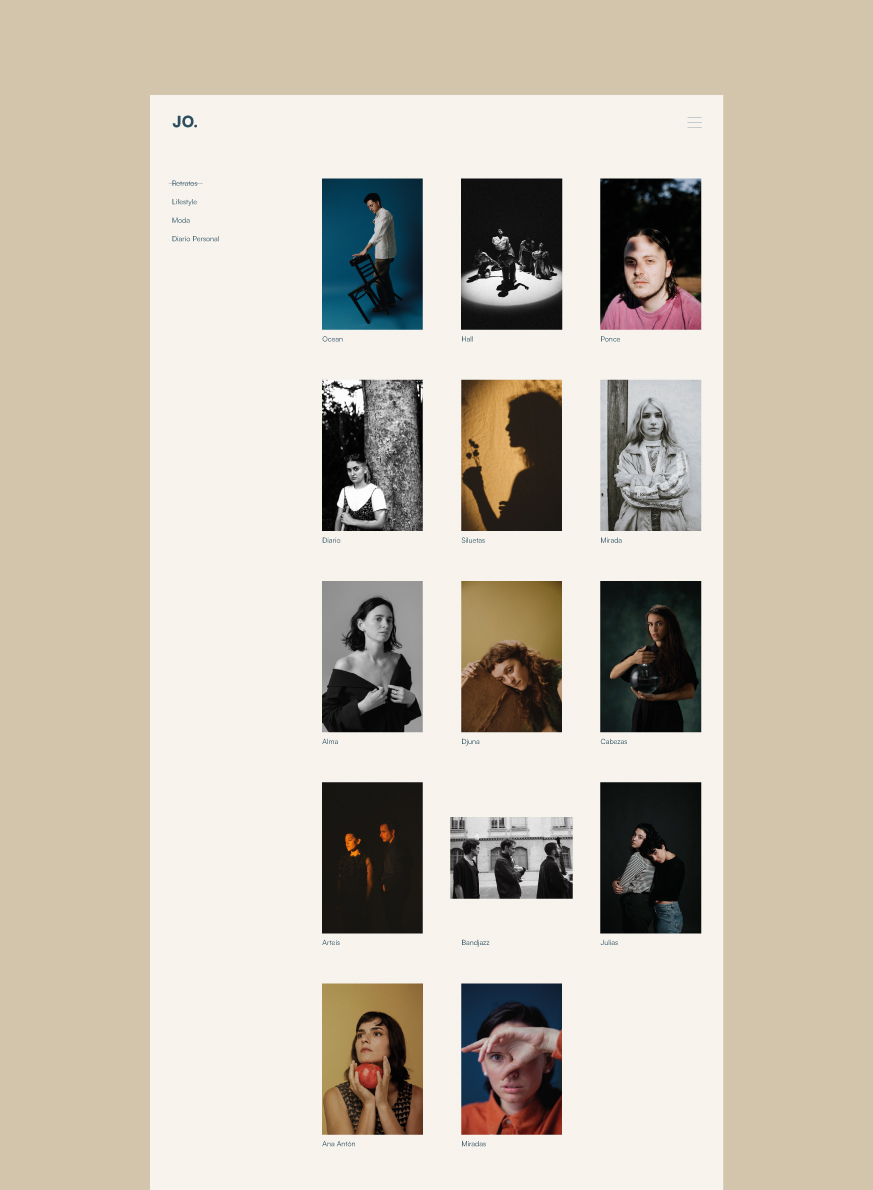Go to the Moda section
Image resolution: width=873 pixels, height=1190 pixels.
coord(181,220)
